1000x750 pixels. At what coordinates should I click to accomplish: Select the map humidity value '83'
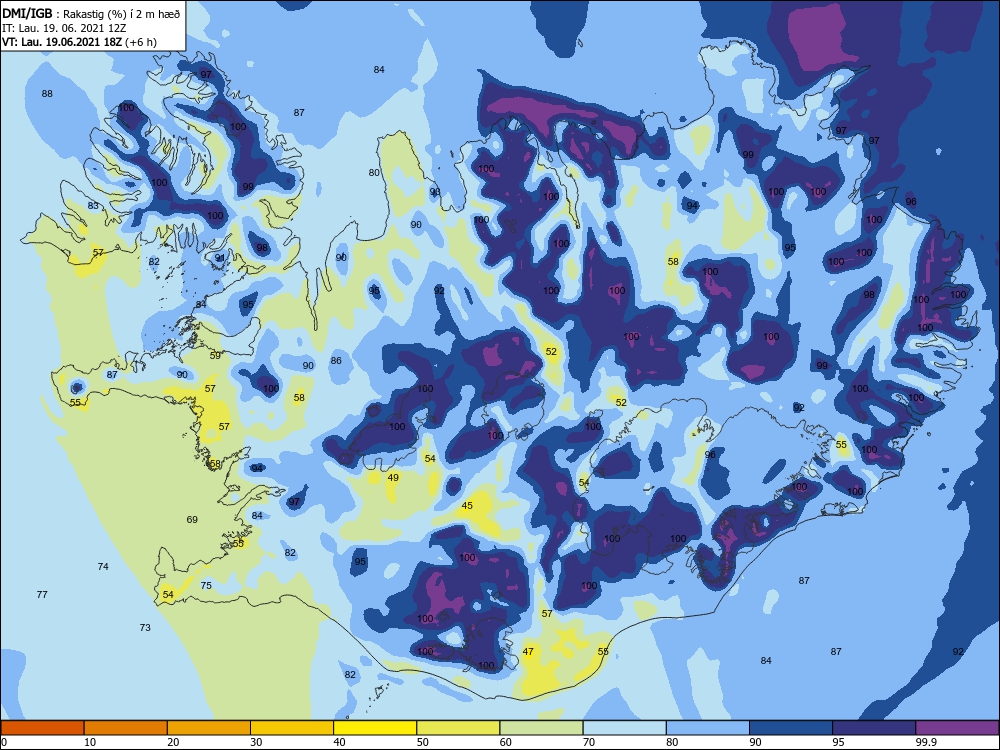click(x=93, y=205)
